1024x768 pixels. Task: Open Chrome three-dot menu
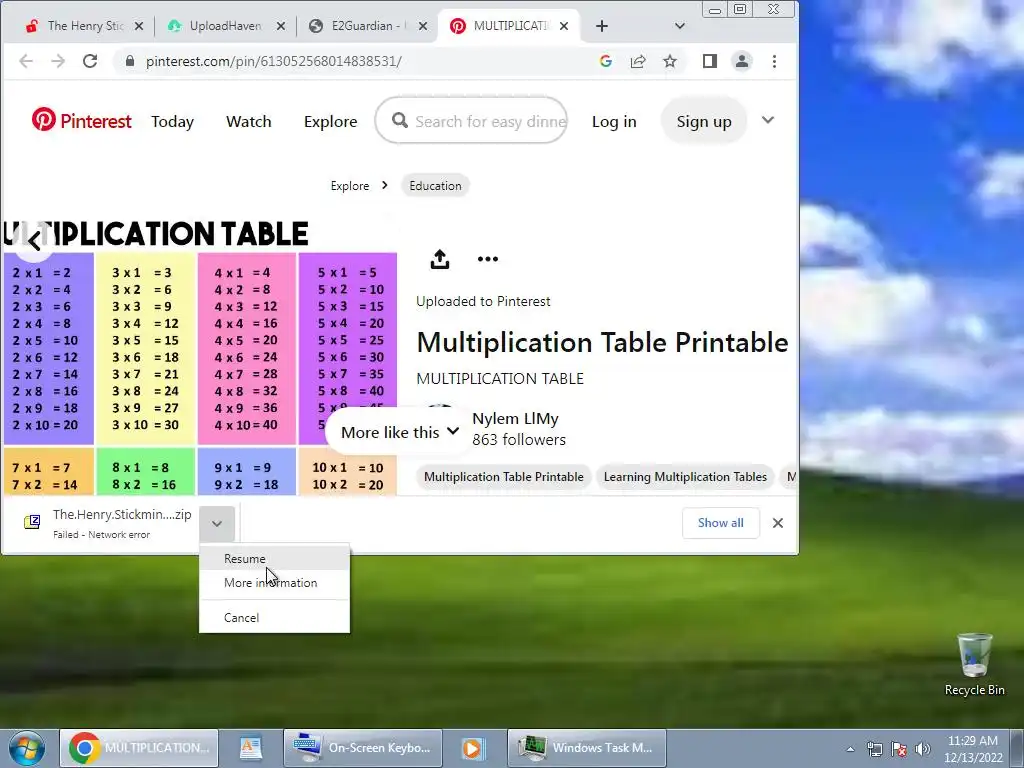(774, 61)
